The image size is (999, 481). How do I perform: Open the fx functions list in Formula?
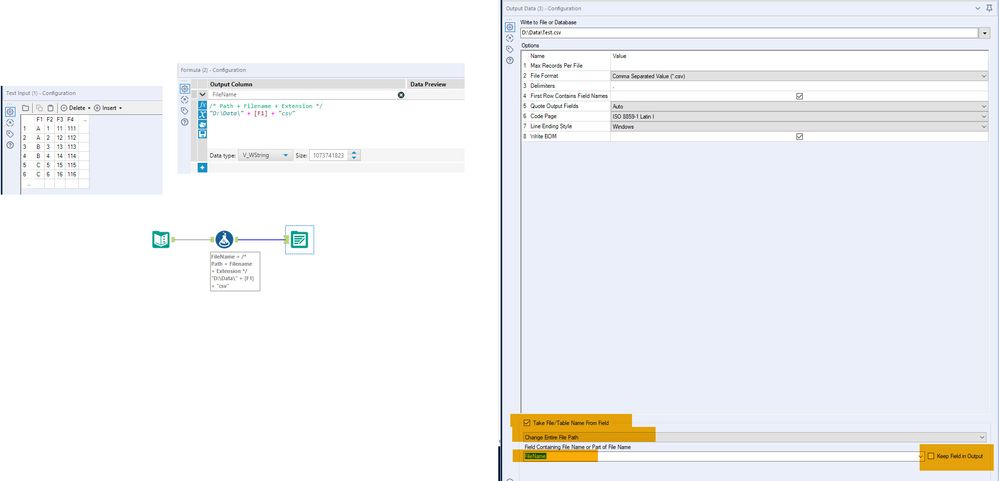point(203,104)
